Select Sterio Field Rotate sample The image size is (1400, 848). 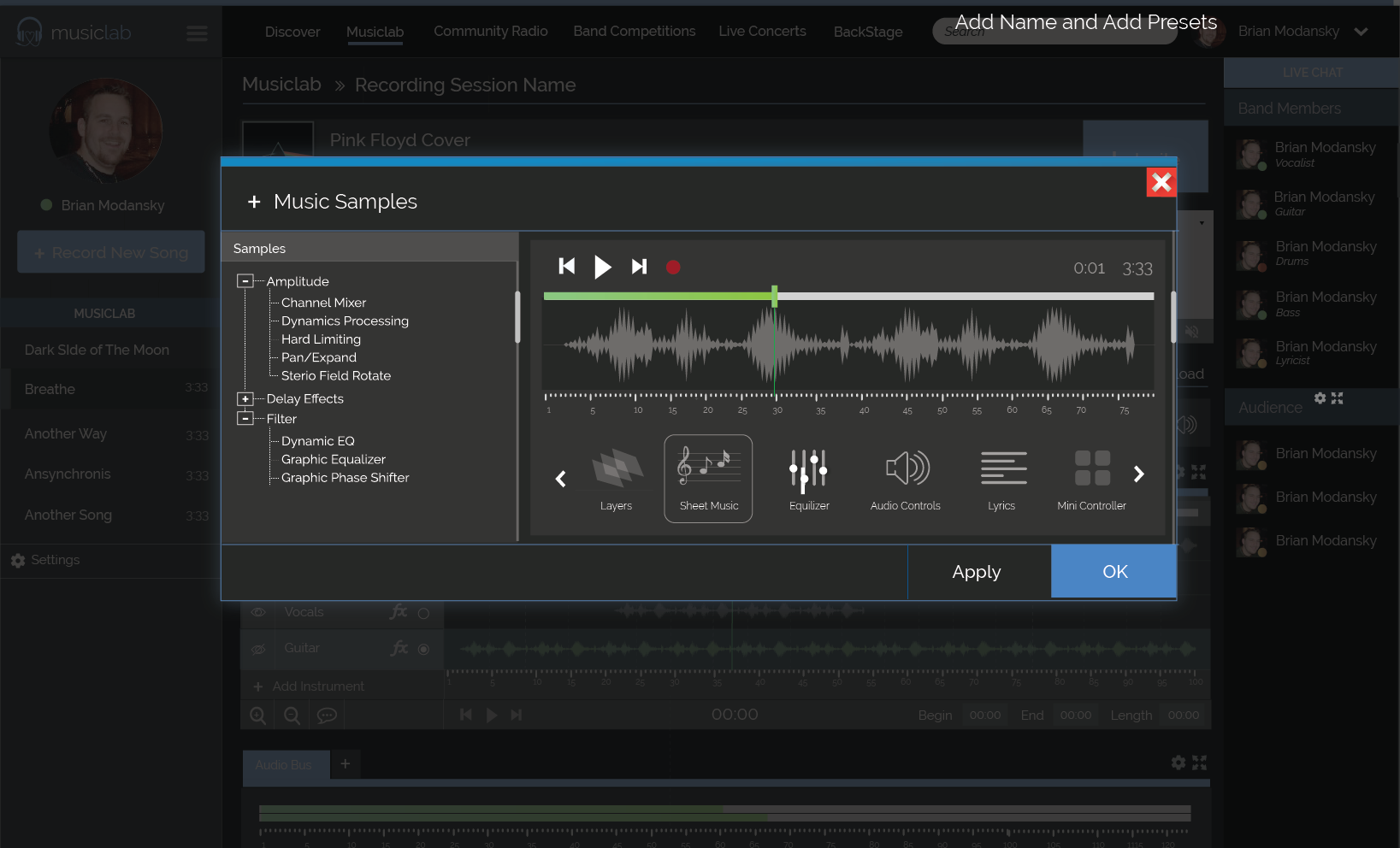point(335,376)
